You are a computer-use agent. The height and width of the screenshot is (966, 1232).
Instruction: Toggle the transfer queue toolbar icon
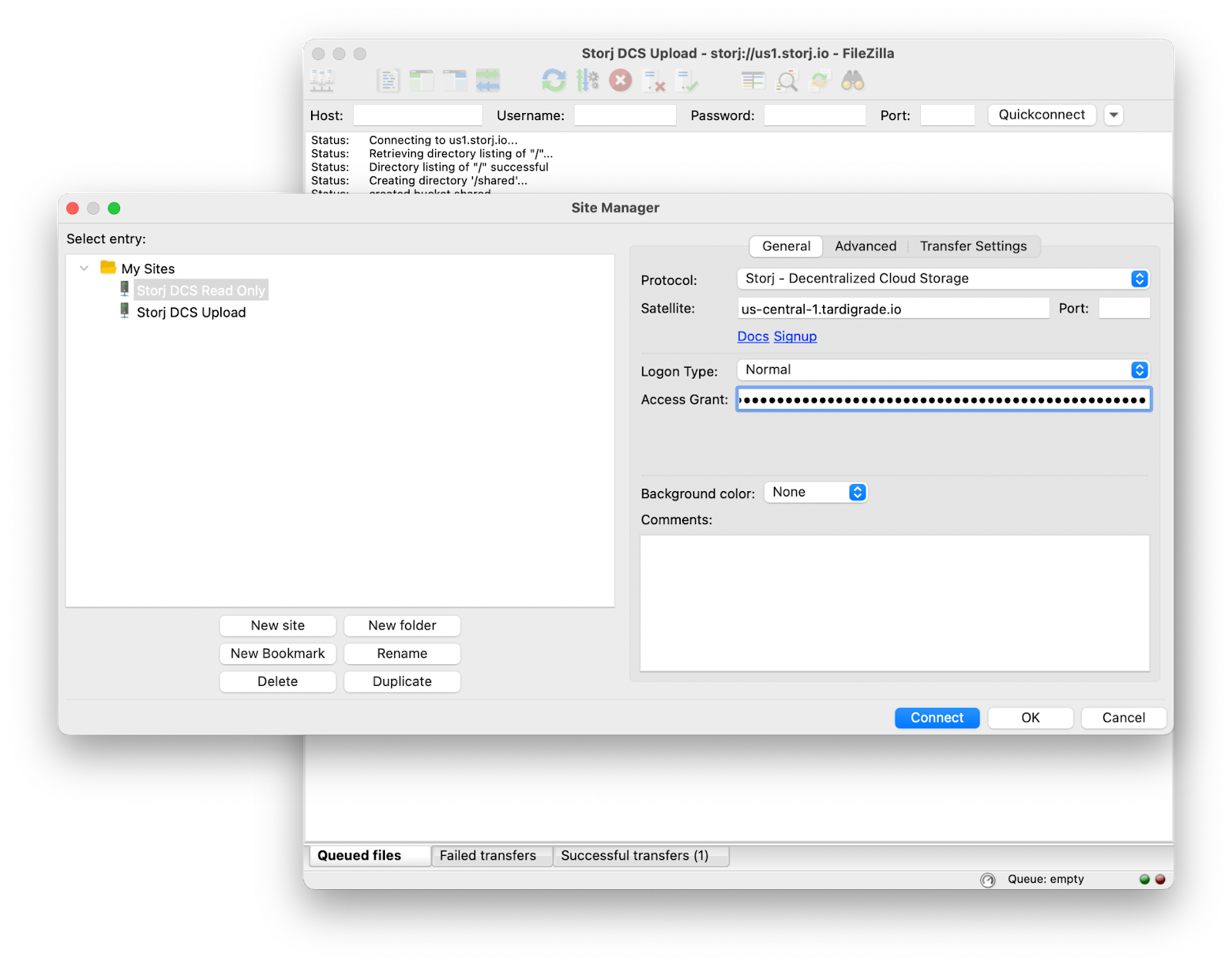487,81
